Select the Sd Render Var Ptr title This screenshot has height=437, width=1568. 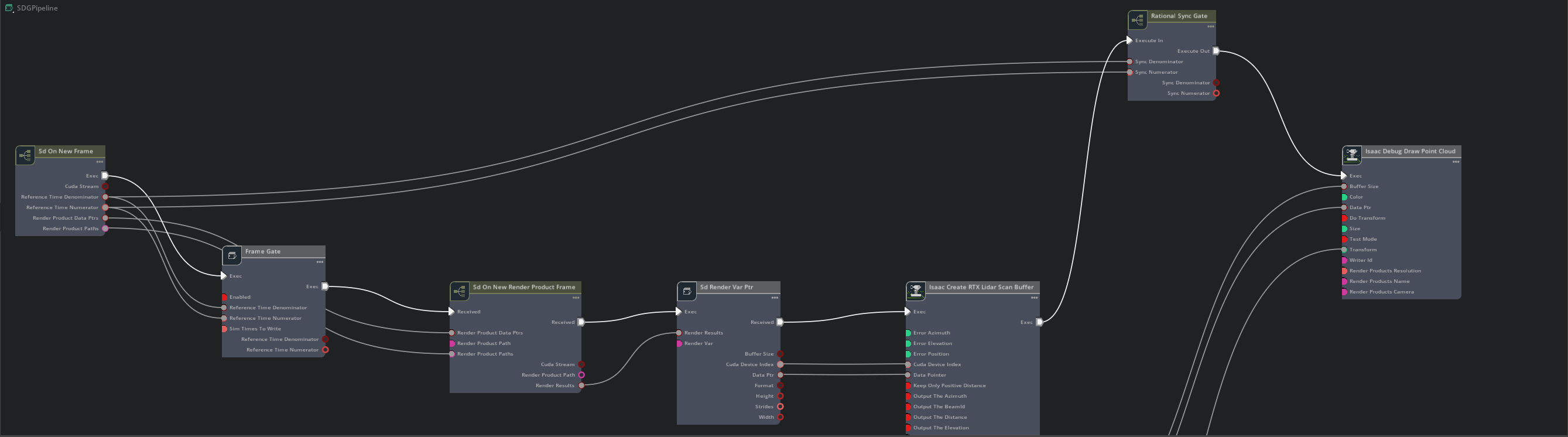coord(726,286)
